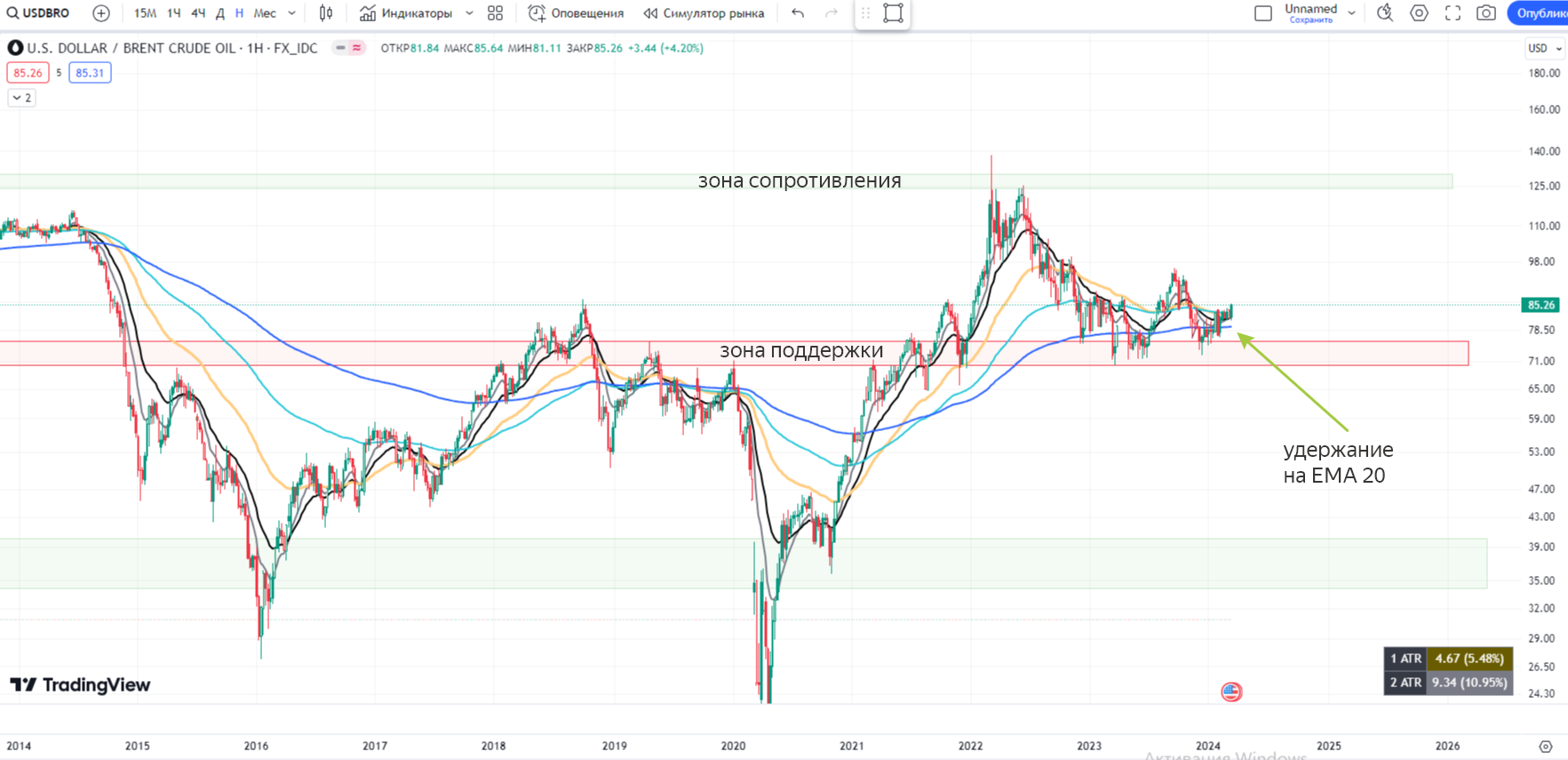1568x760 pixels.
Task: Click the TradingView logo
Action: (80, 684)
